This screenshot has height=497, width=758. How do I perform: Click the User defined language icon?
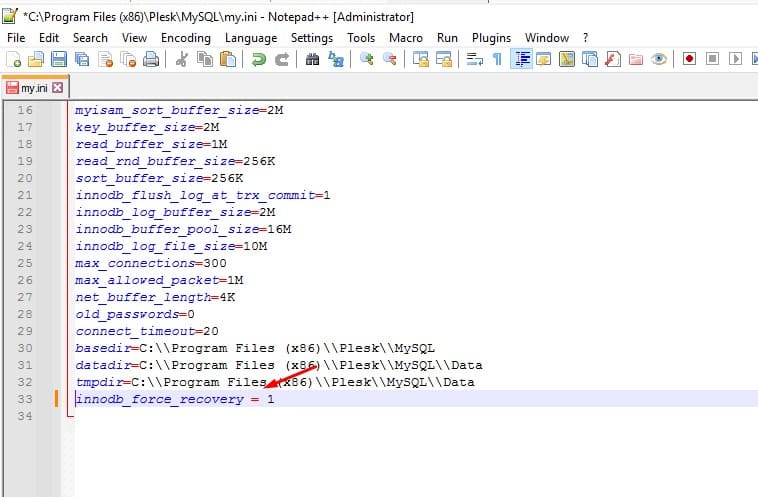click(x=544, y=59)
